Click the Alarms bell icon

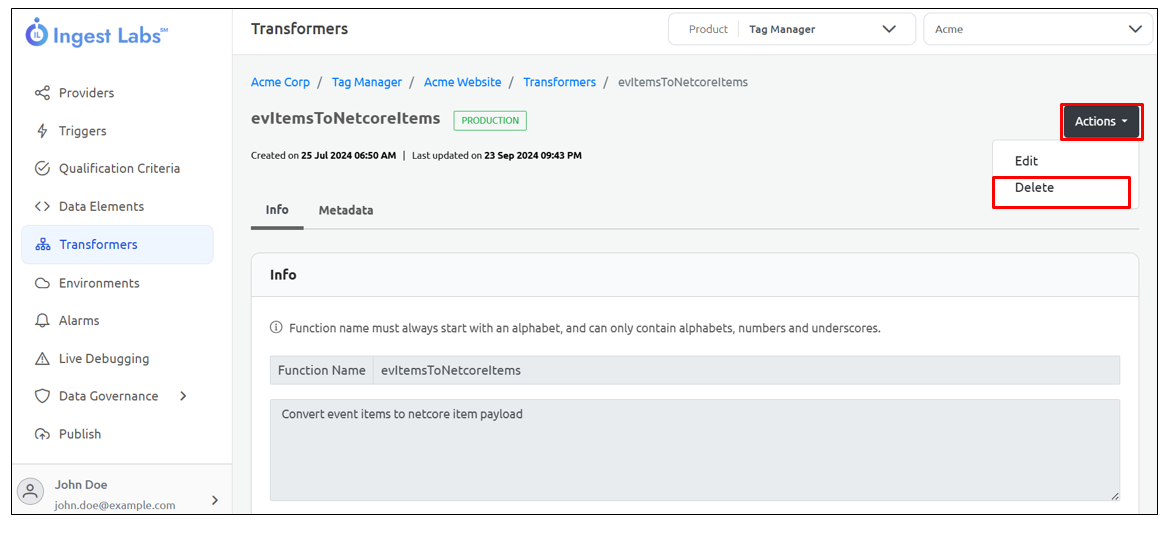point(42,321)
